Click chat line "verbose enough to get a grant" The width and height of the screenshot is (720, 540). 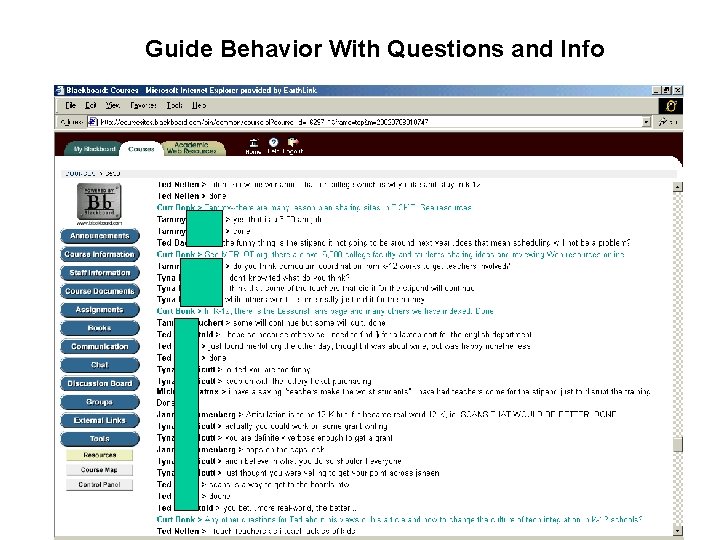coord(275,438)
